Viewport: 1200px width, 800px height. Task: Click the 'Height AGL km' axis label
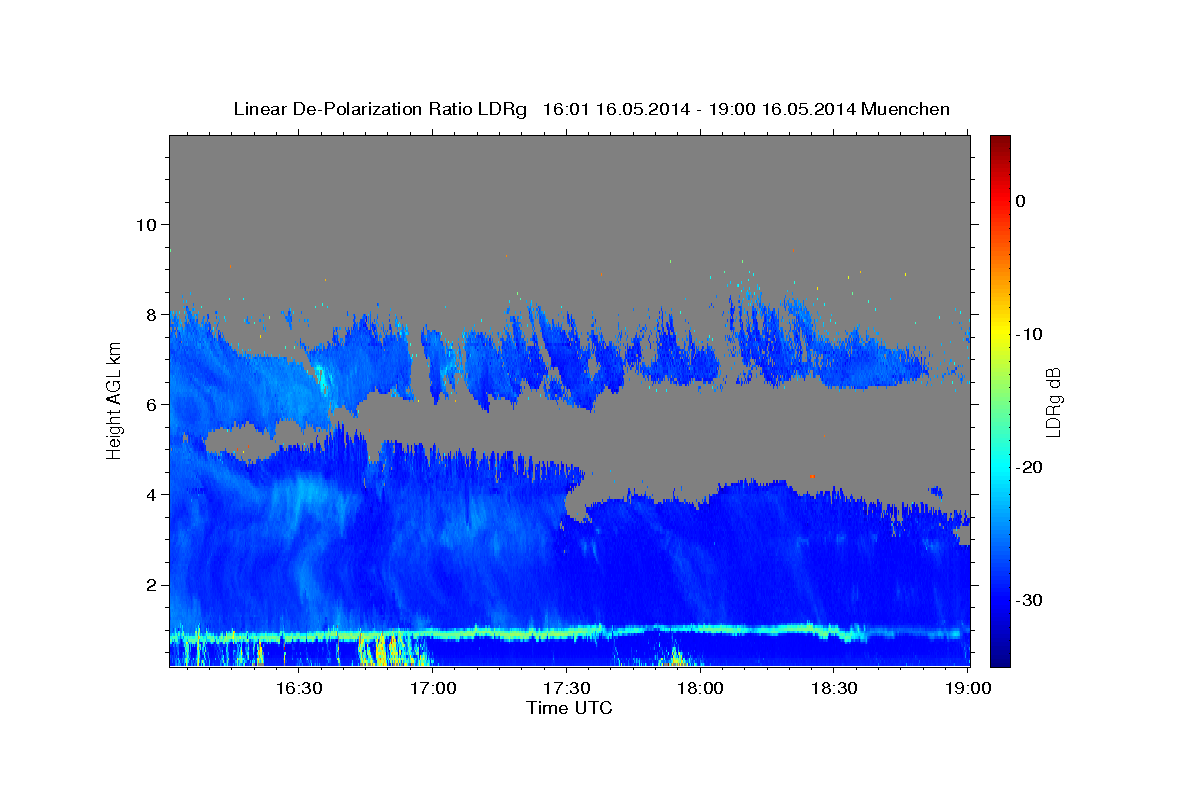(x=114, y=400)
